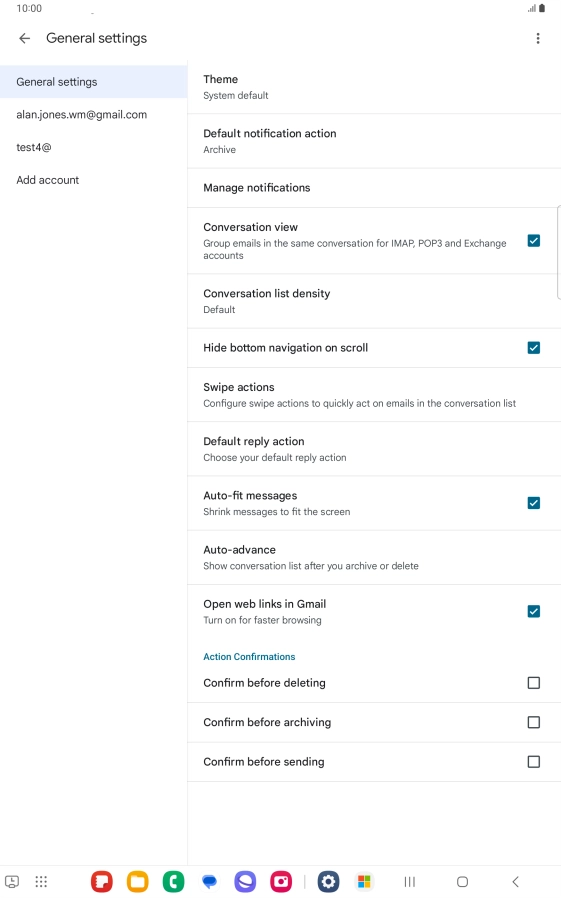Enable Confirm before sending checkbox
Screen dimensions: 561x898
click(534, 762)
